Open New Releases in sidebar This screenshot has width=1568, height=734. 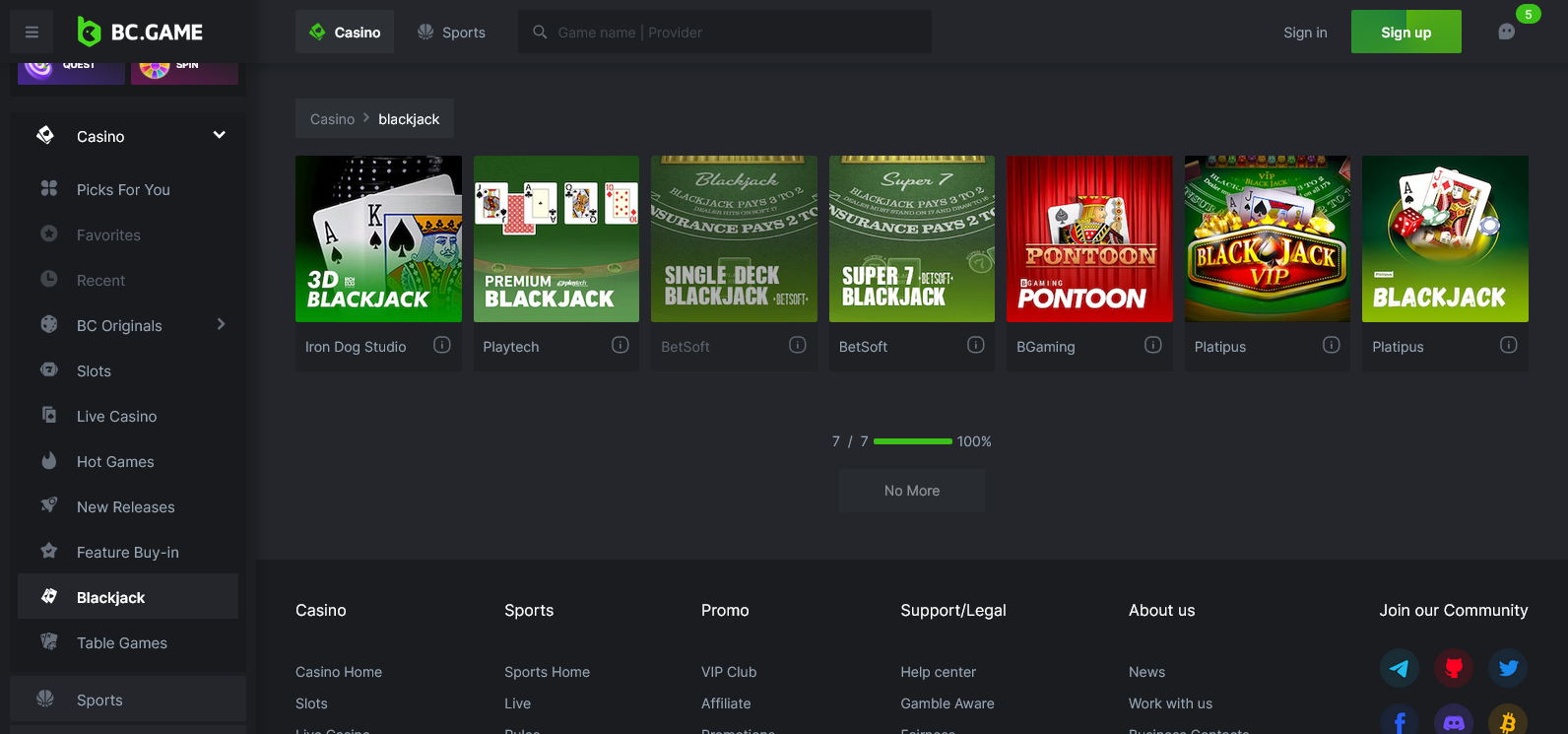[x=128, y=506]
